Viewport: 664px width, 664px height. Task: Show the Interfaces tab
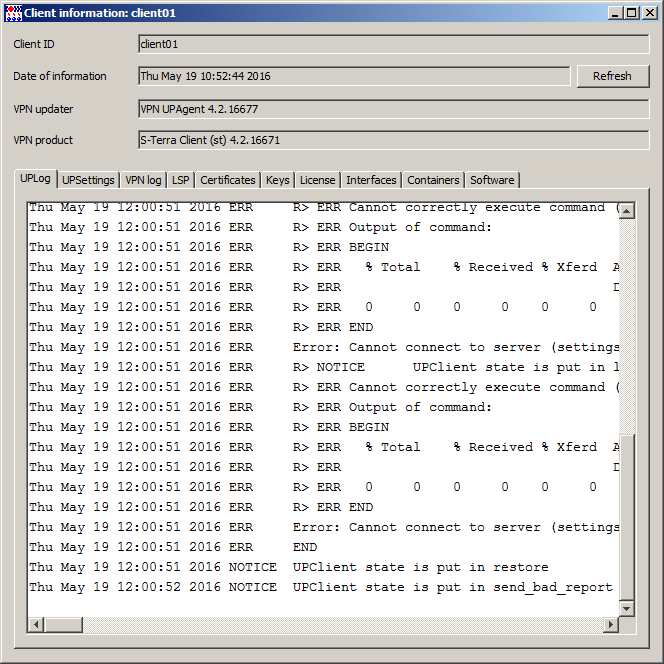coord(371,180)
